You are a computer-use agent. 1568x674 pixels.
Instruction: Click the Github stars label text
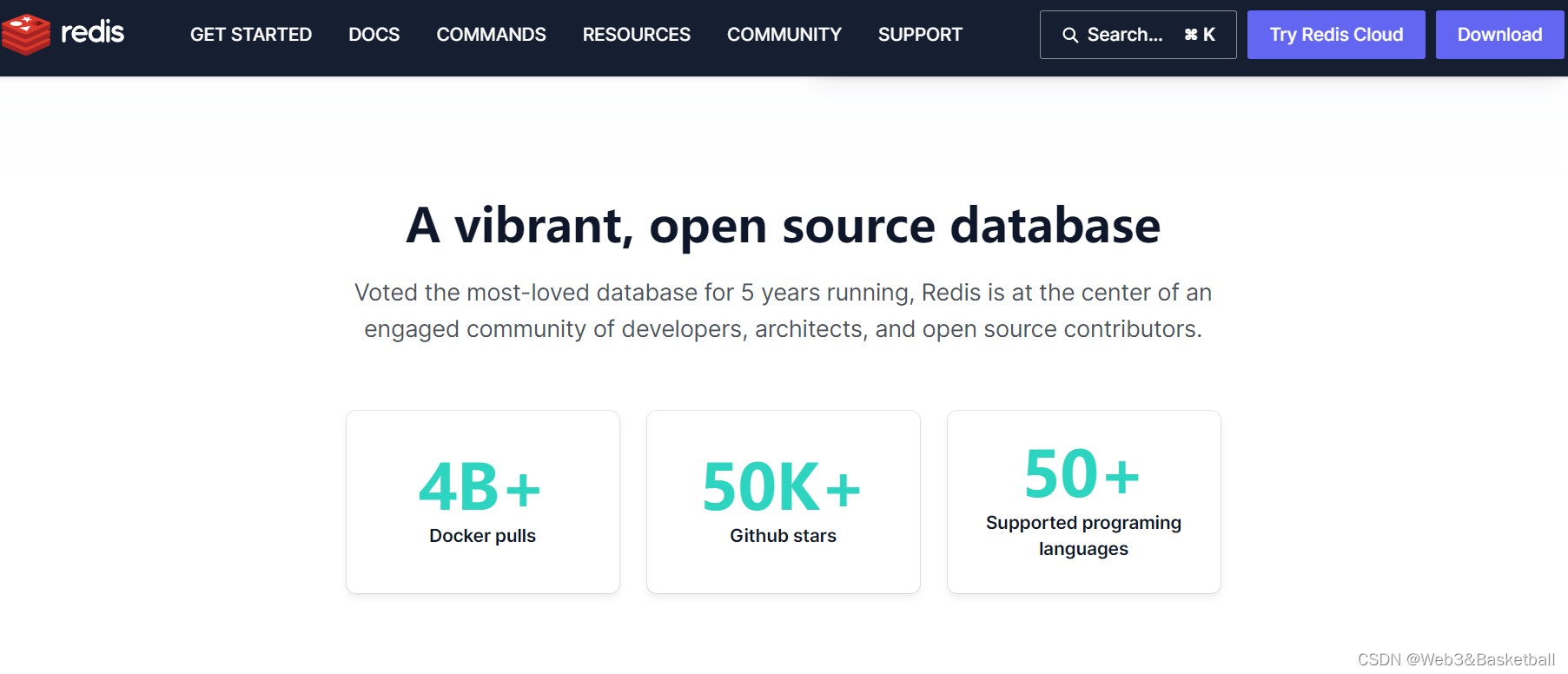click(x=784, y=536)
